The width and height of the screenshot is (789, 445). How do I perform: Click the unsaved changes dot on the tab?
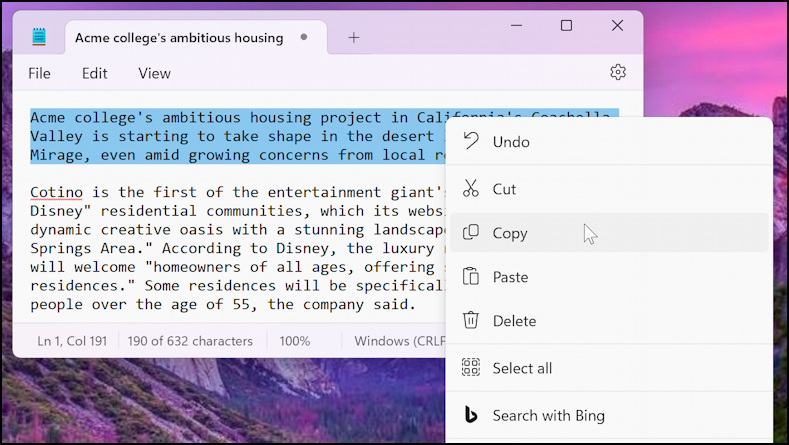click(x=303, y=37)
